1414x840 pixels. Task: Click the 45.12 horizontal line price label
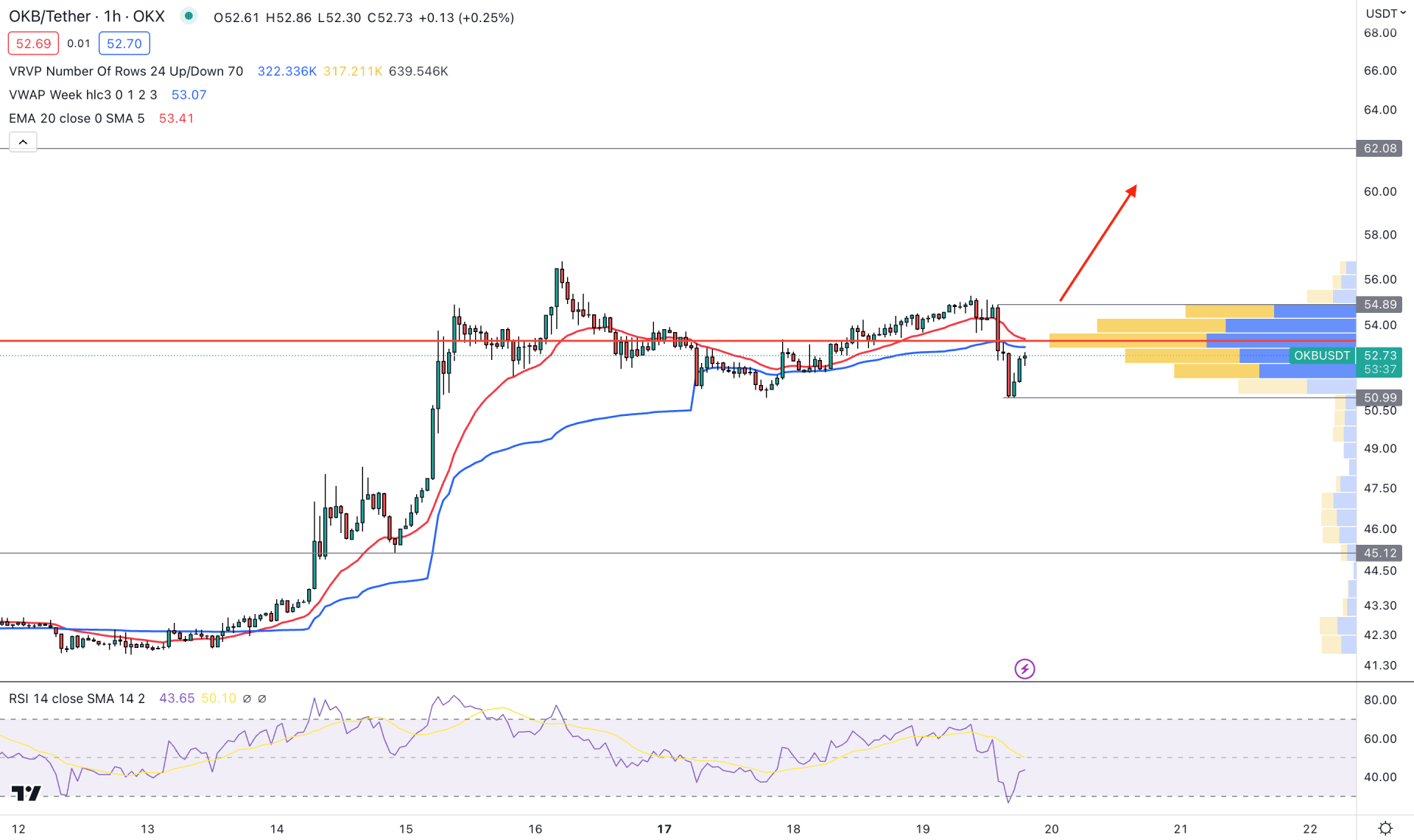coord(1379,553)
